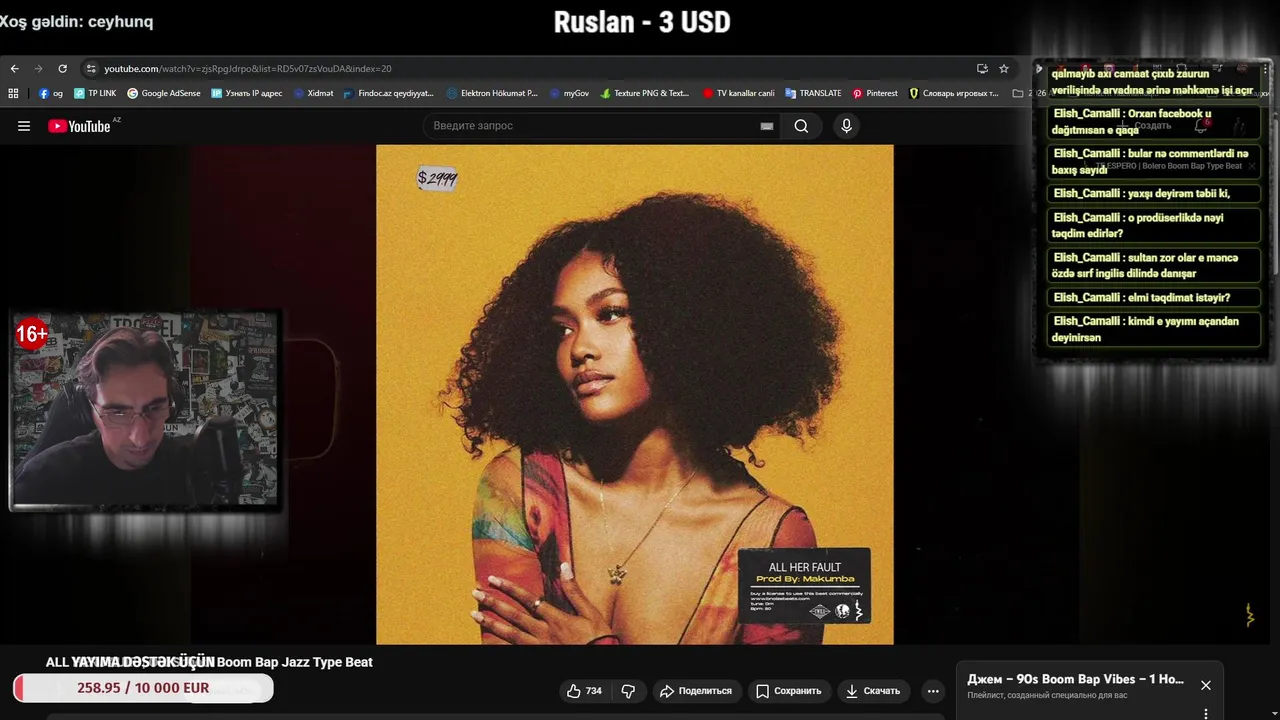The height and width of the screenshot is (720, 1280).
Task: Reload the page with the refresh icon
Action: [x=62, y=69]
